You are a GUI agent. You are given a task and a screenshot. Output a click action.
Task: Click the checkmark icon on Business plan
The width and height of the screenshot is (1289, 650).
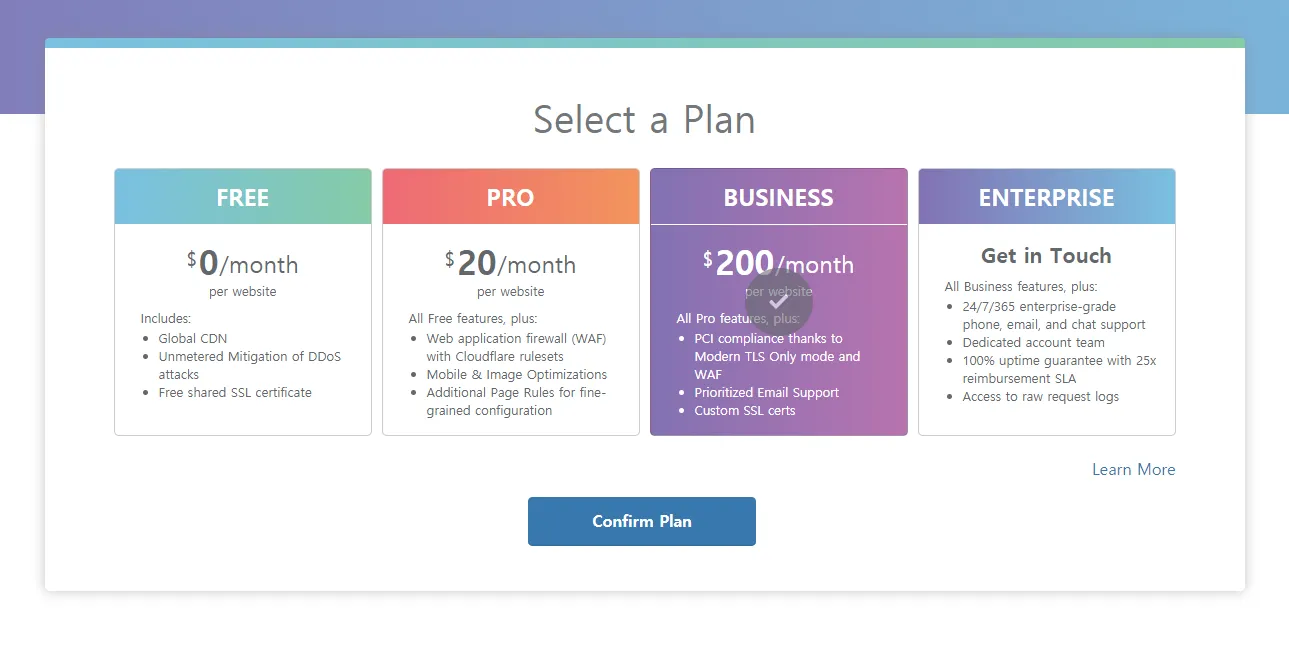(779, 301)
